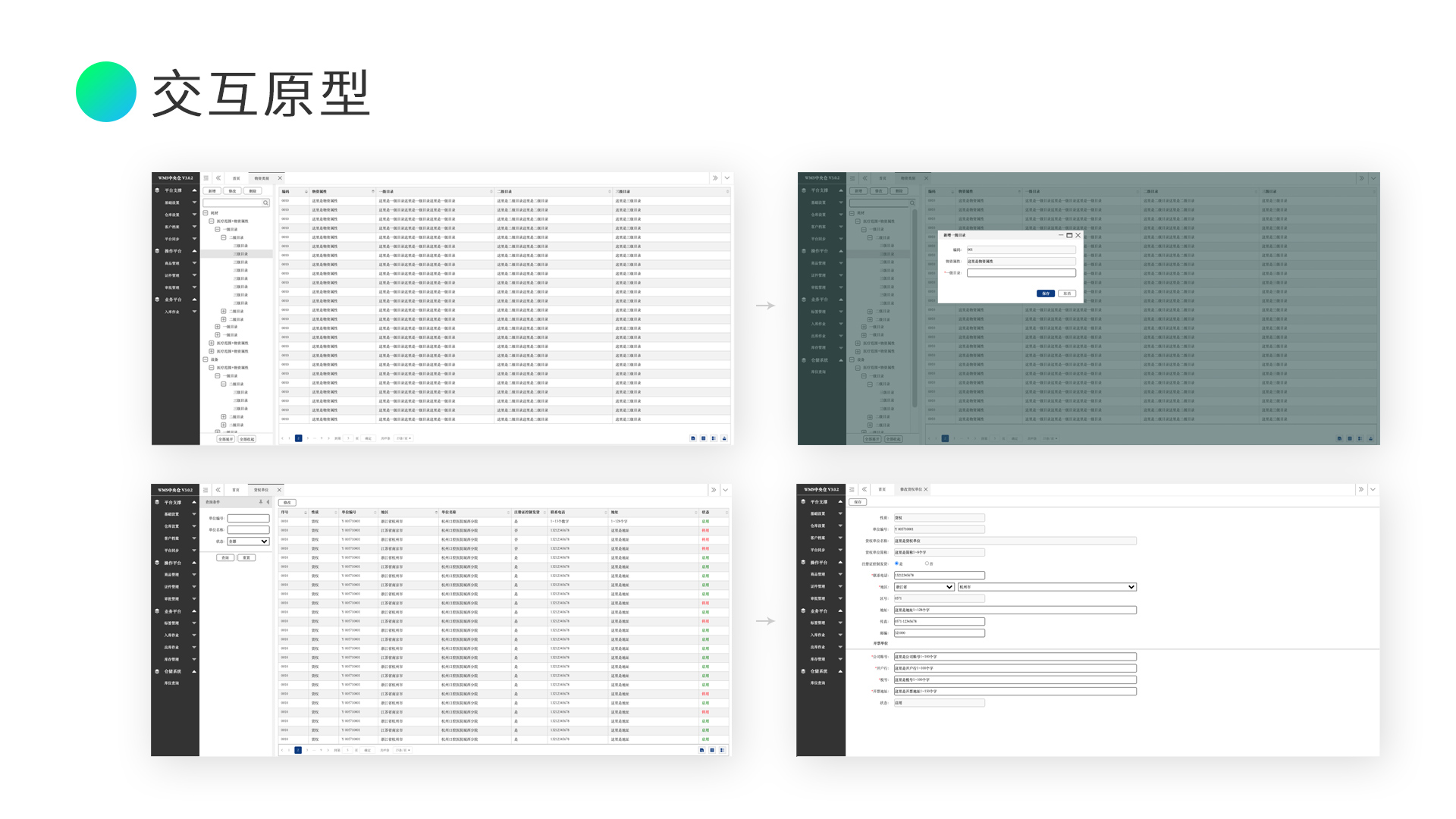Click 业务平台 stack icon in 修改货权单位 sidebar
This screenshot has height=819, width=1456.
803,611
